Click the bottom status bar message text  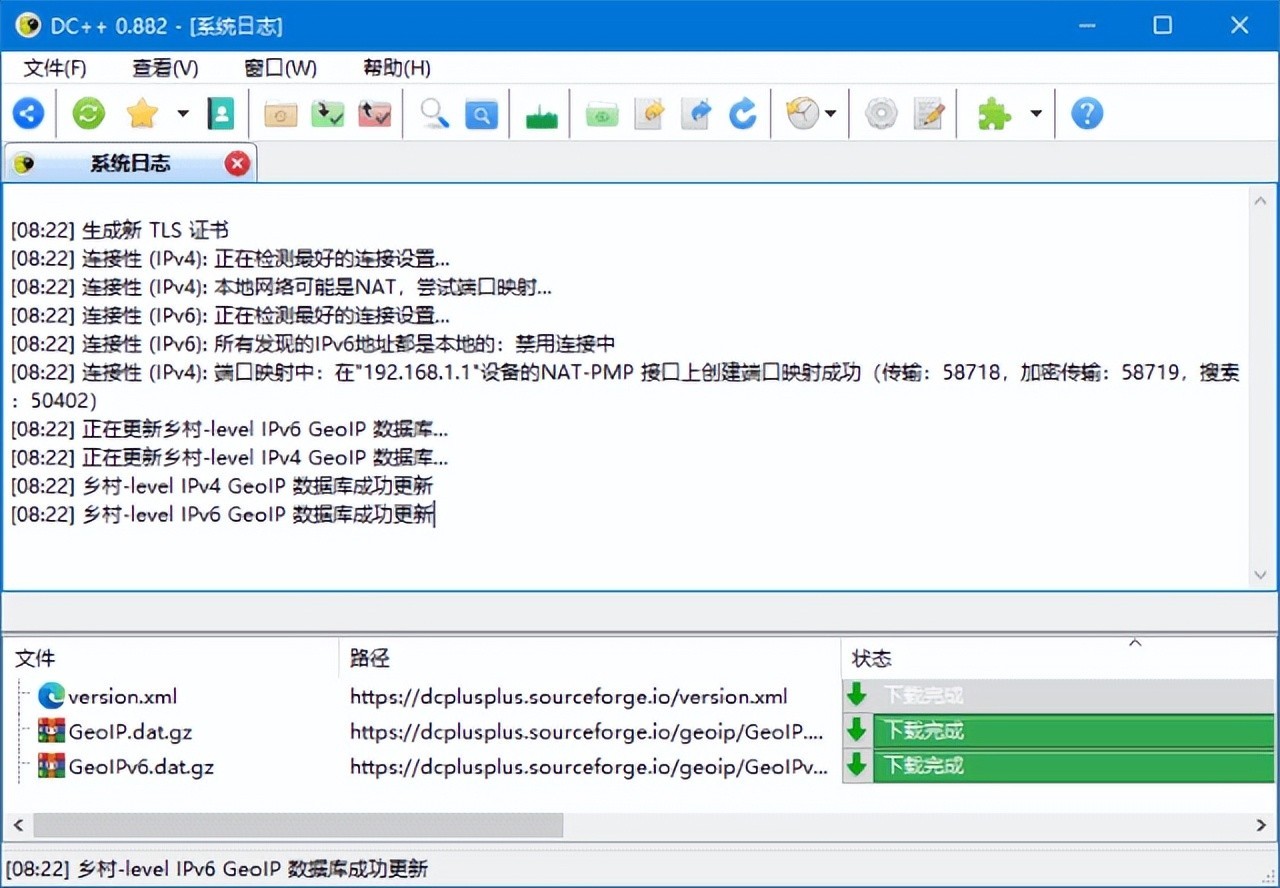(217, 868)
